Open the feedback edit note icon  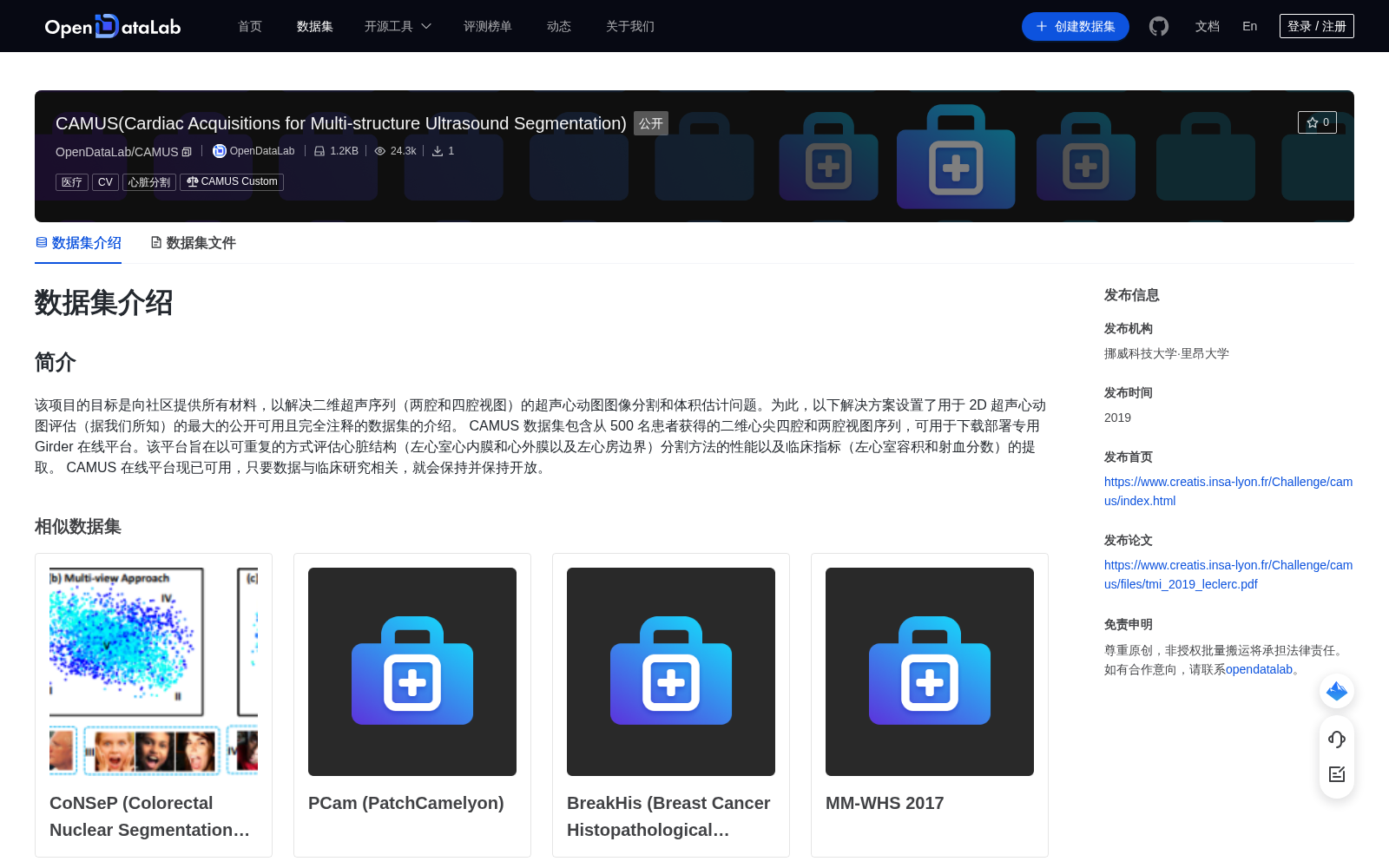1337,774
